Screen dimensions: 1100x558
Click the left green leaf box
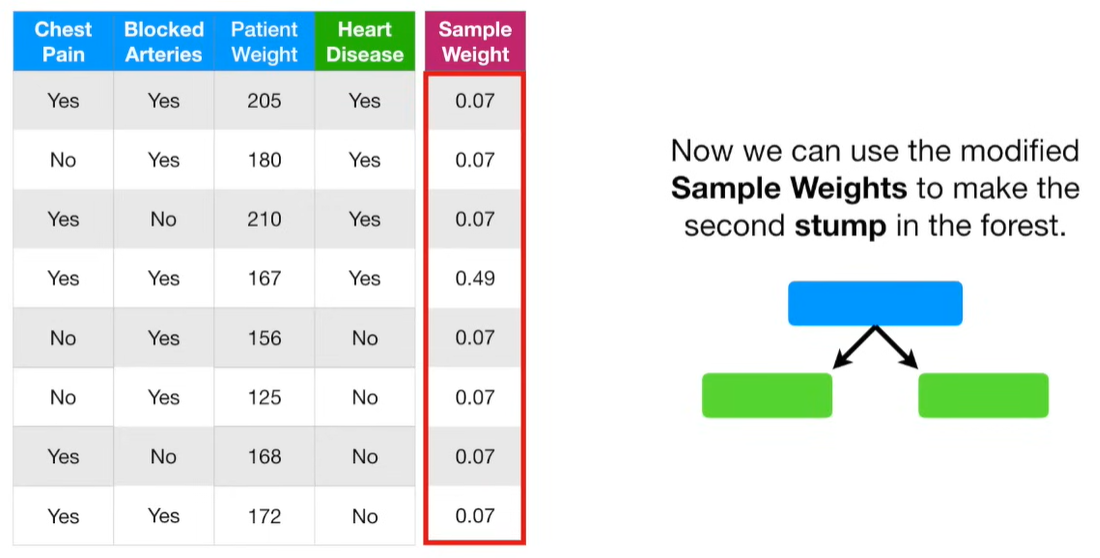pyautogui.click(x=767, y=395)
